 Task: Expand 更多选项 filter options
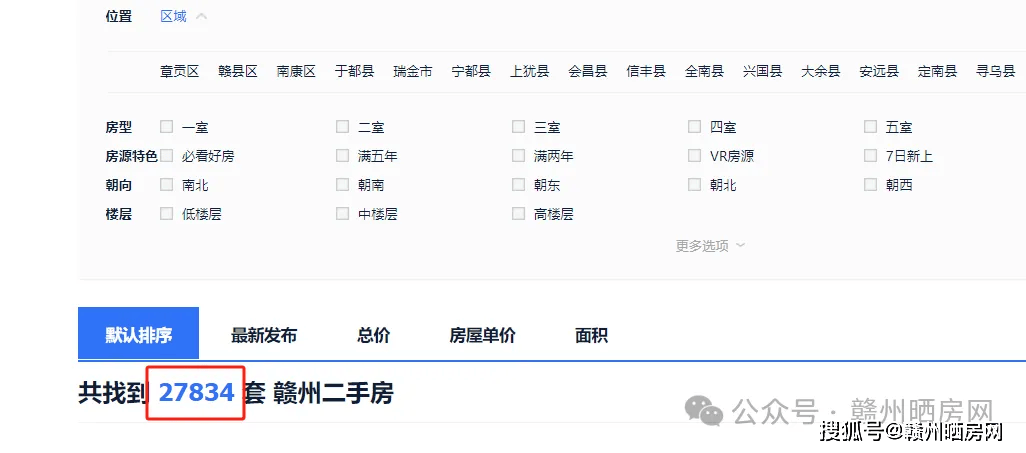click(710, 246)
